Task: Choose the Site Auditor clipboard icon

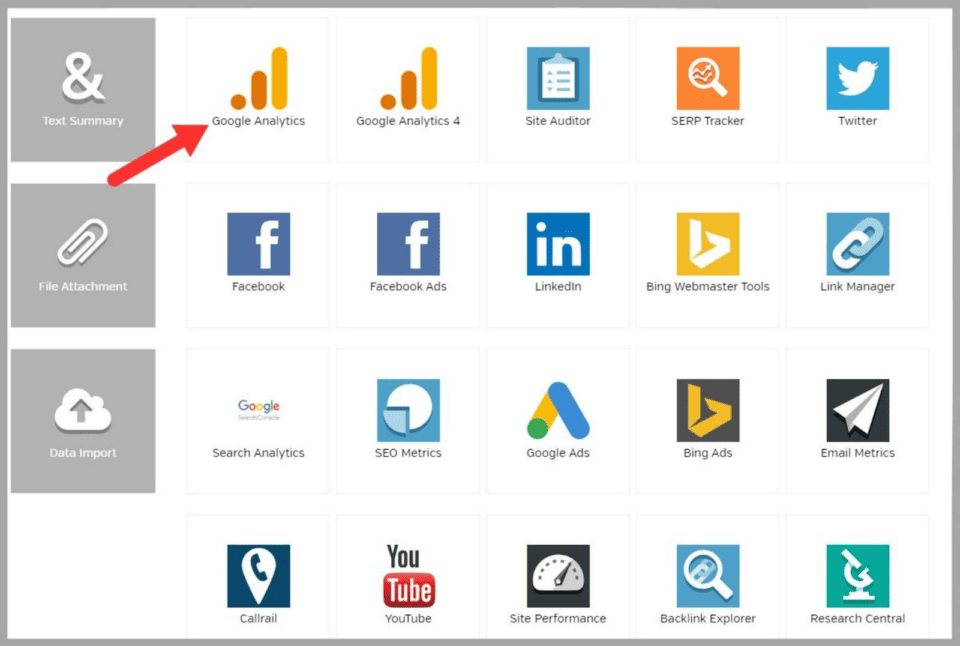Action: coord(558,78)
